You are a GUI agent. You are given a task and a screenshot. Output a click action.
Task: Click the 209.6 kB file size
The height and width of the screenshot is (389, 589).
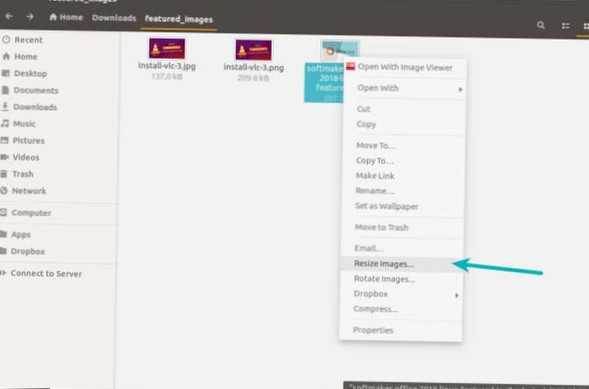pos(253,78)
